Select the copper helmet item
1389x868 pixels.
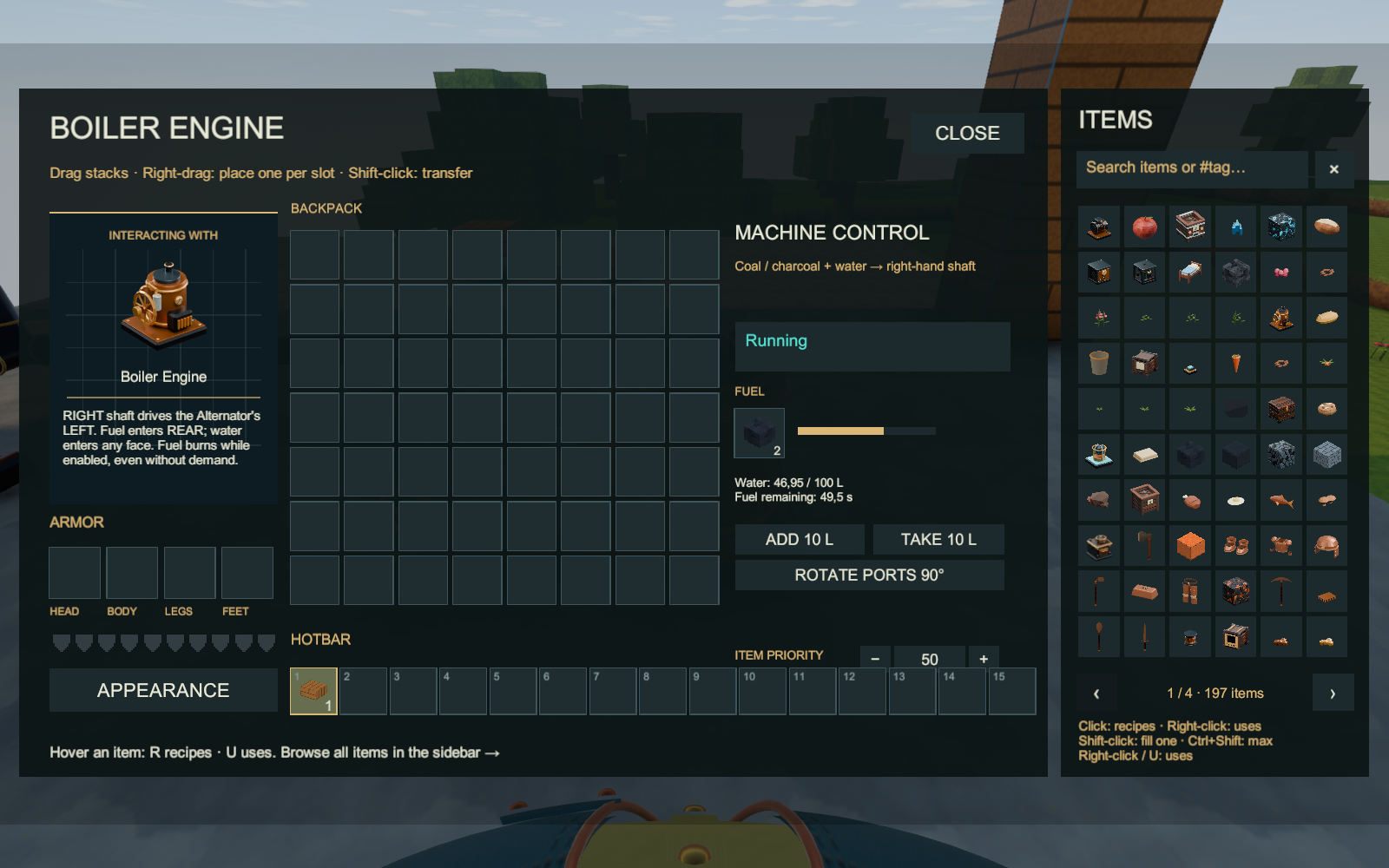[1326, 546]
